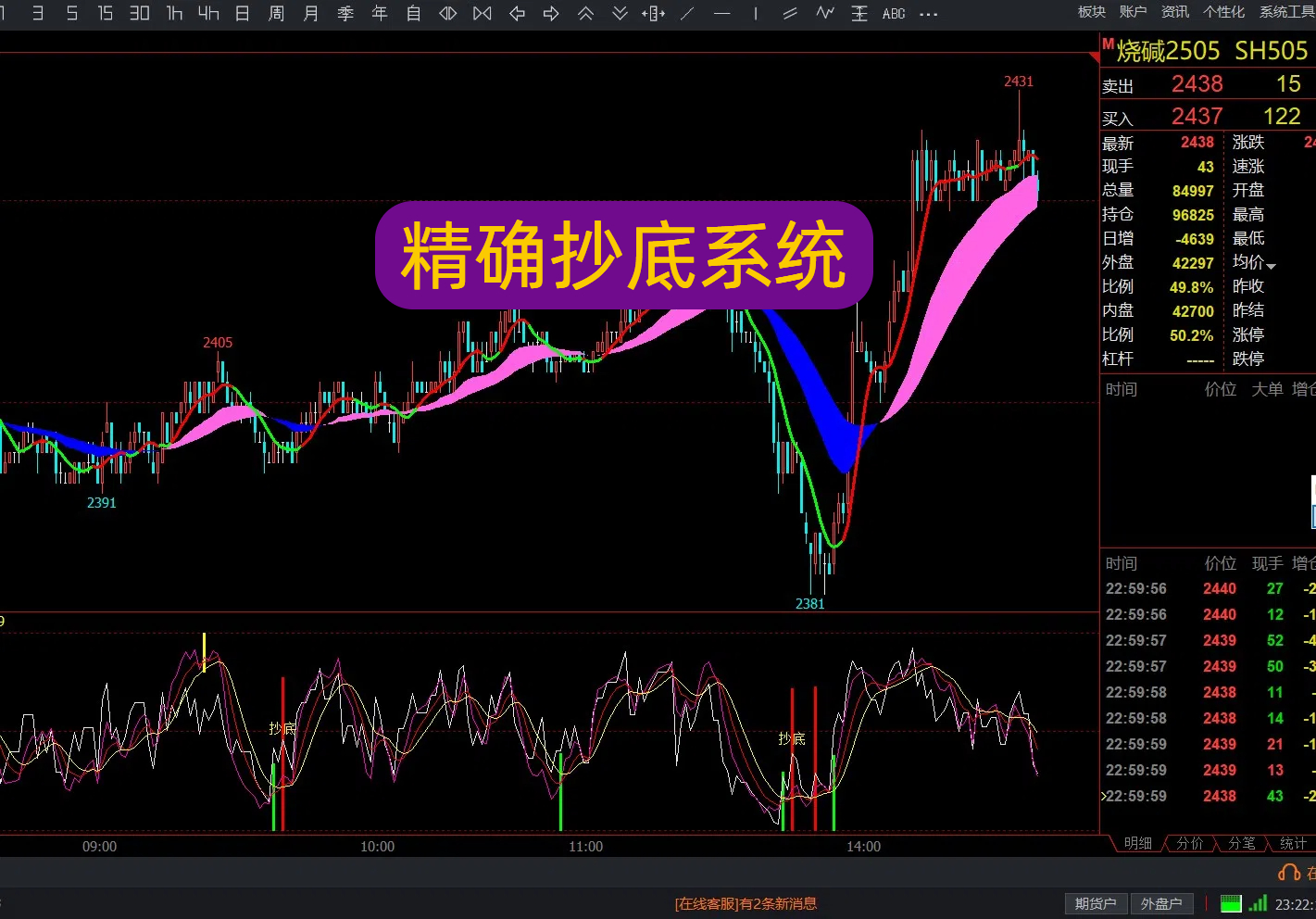The width and height of the screenshot is (1316, 919).
Task: Switch to the 1h chart period
Action: 174,13
